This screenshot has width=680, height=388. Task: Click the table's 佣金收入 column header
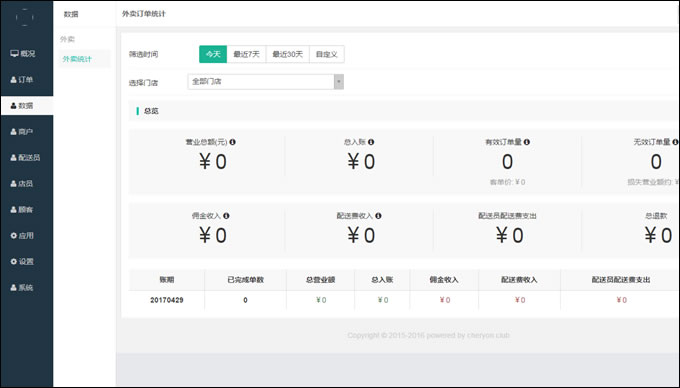pos(444,280)
